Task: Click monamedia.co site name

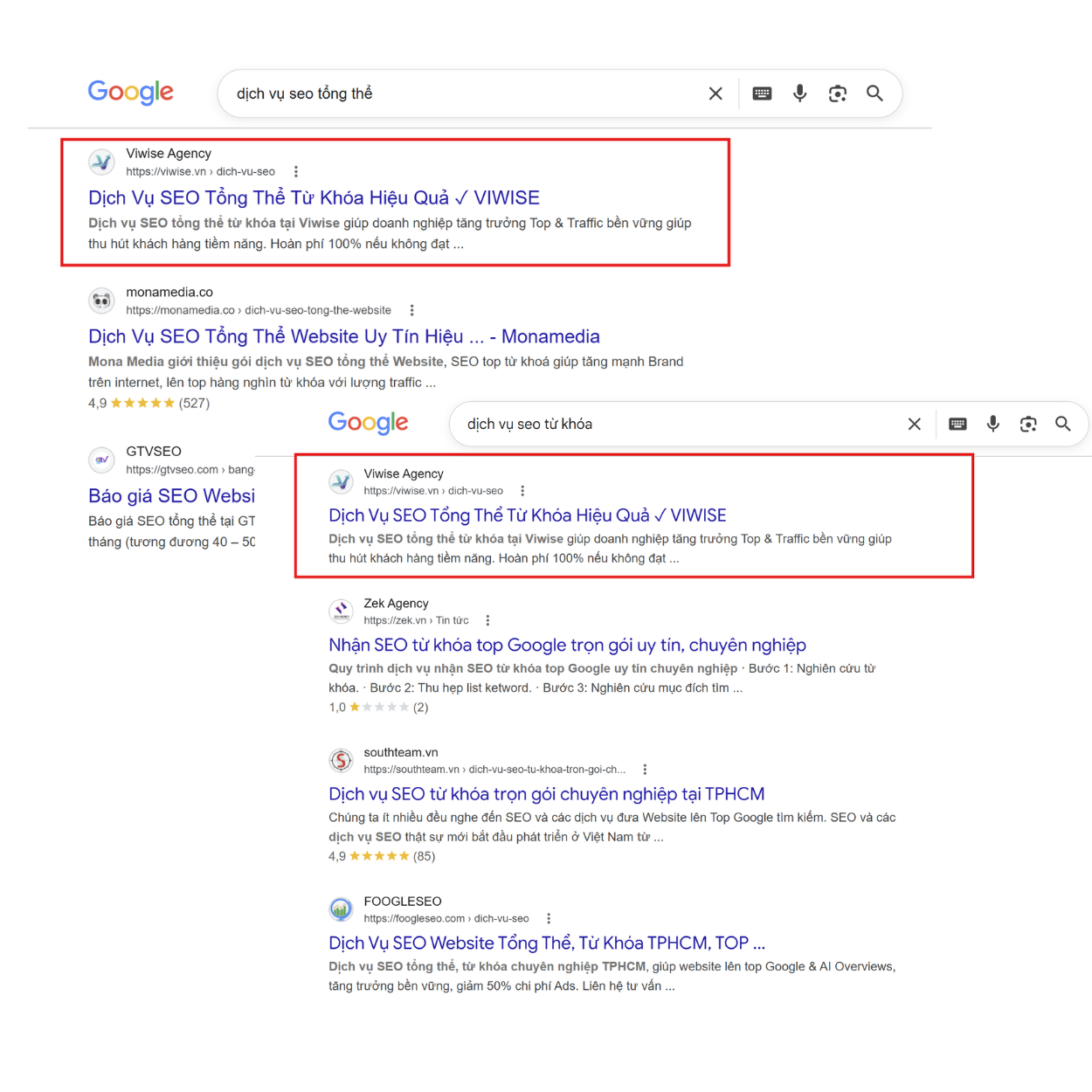Action: tap(169, 292)
